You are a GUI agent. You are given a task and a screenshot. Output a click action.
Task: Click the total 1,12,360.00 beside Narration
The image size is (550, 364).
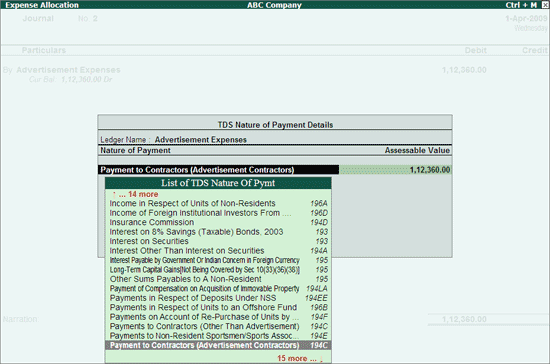point(464,319)
